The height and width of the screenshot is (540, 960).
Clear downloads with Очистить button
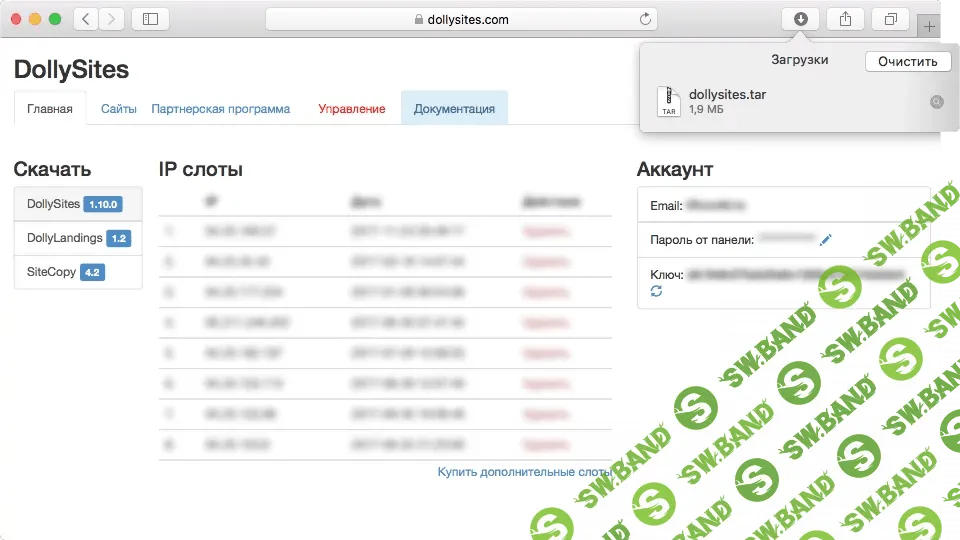click(x=907, y=61)
